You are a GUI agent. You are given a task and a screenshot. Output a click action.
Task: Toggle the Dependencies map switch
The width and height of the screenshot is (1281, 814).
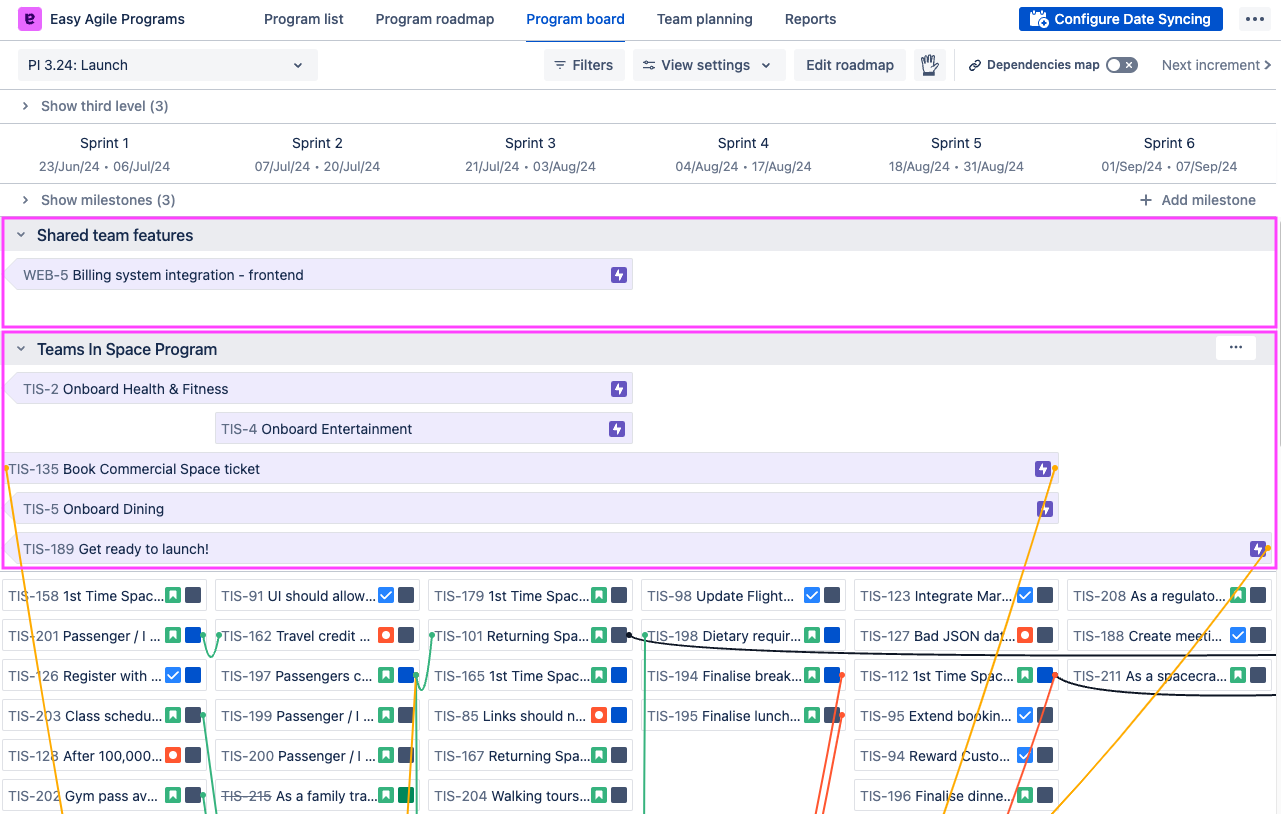pyautogui.click(x=1121, y=65)
